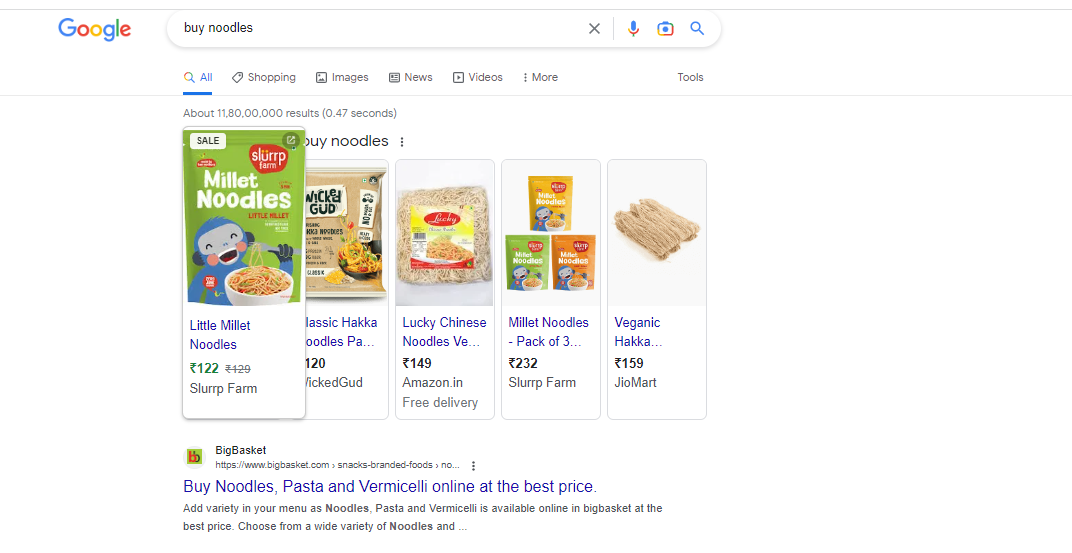The width and height of the screenshot is (1072, 553).
Task: Switch to the Images tab
Action: tap(342, 77)
